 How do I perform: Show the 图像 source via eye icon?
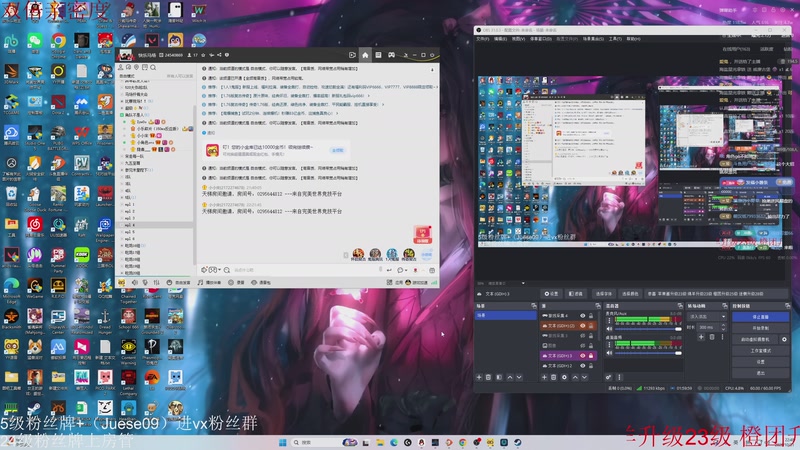pyautogui.click(x=583, y=346)
